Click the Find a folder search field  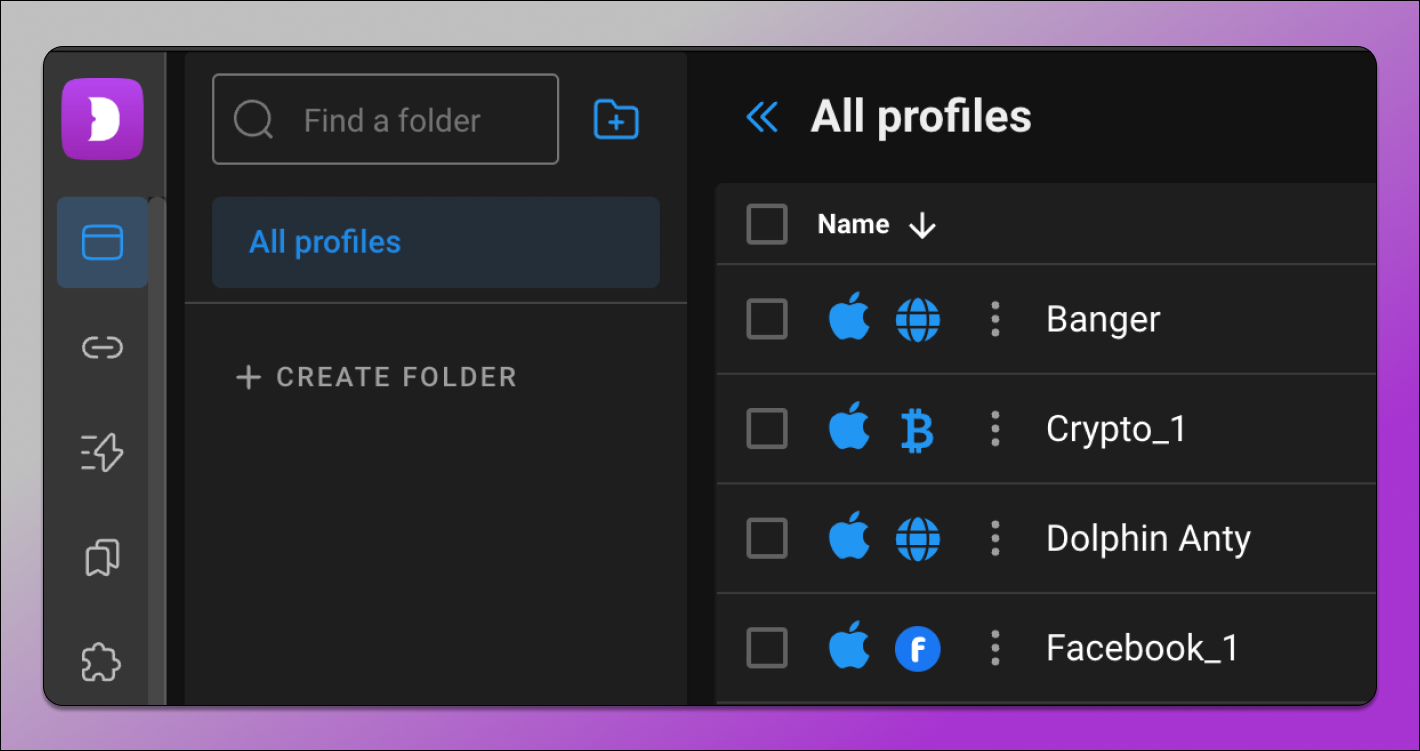385,119
